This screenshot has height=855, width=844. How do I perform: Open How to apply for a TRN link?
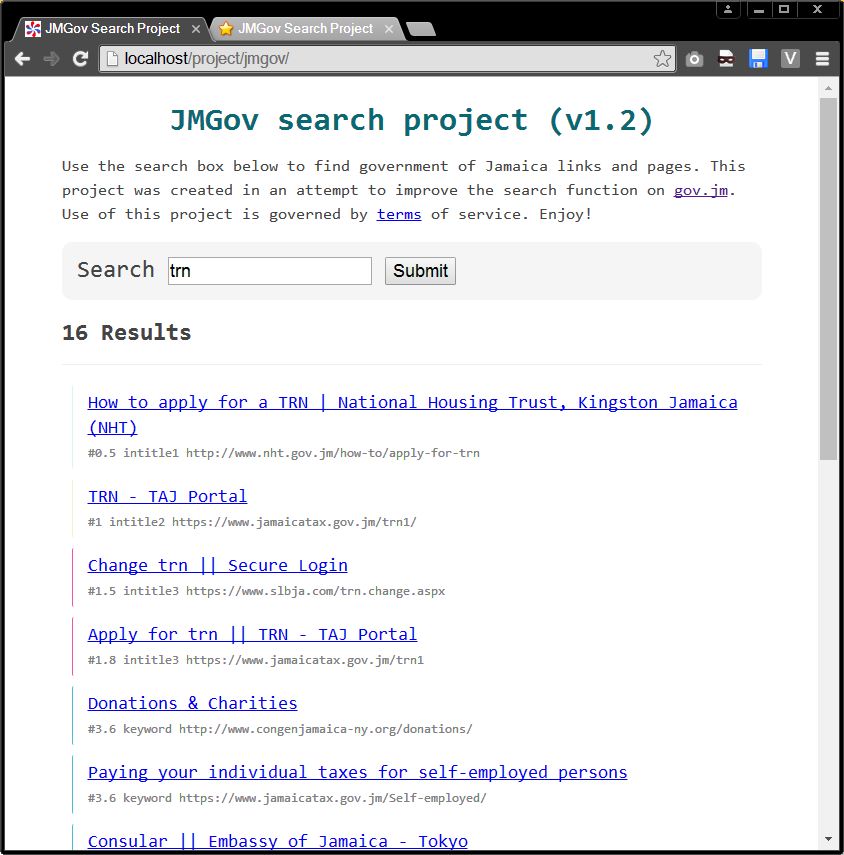[412, 415]
